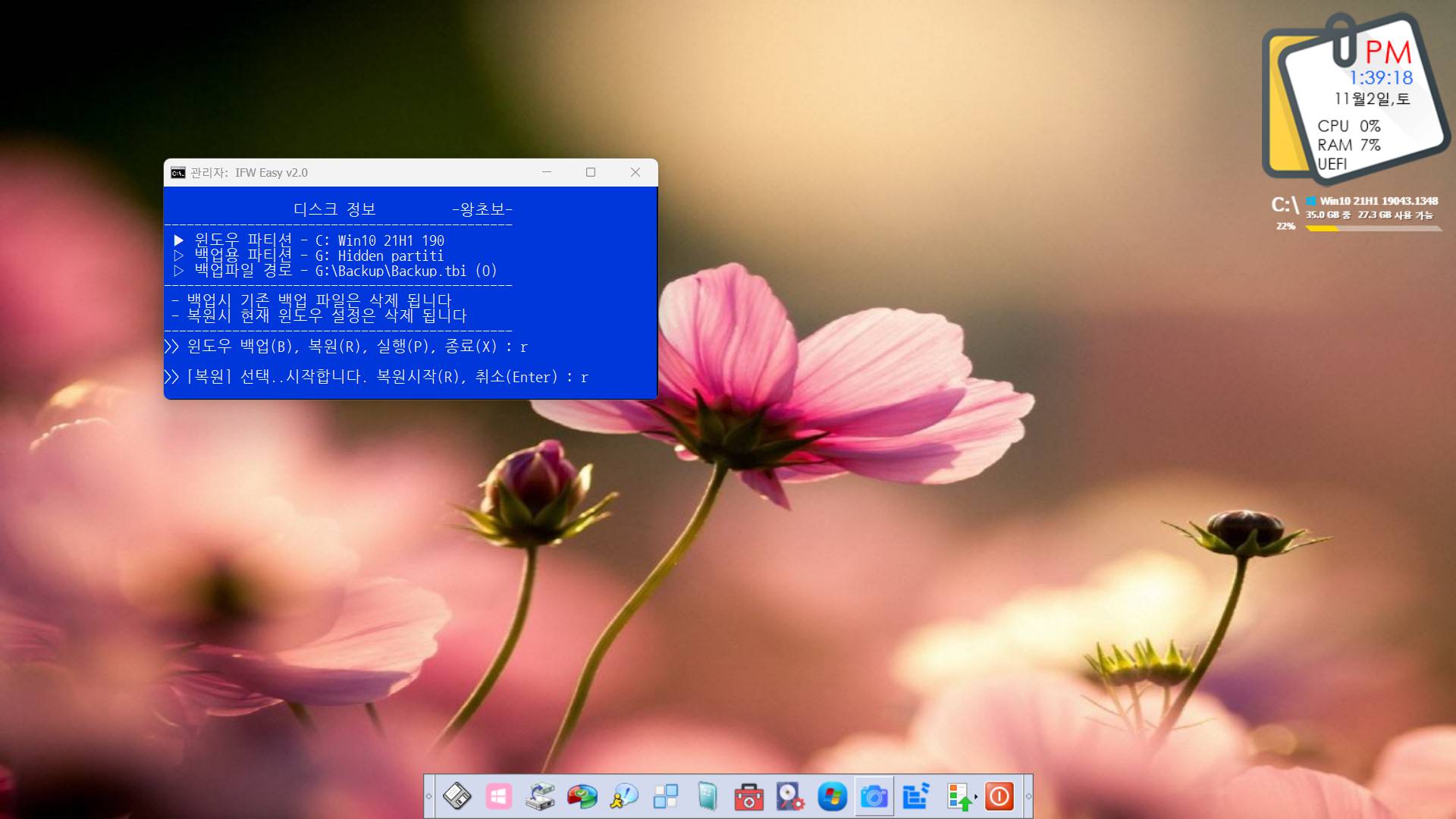Open the list with green up-arrow icon
The width and height of the screenshot is (1456, 819).
tap(959, 796)
